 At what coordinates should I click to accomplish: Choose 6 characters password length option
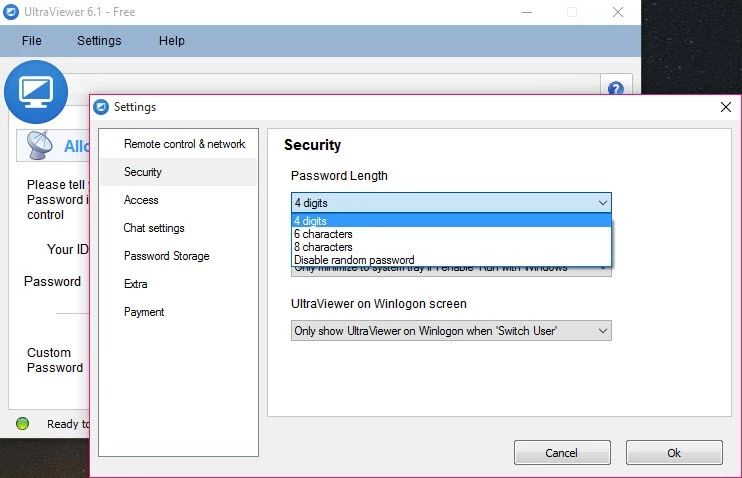[x=323, y=234]
